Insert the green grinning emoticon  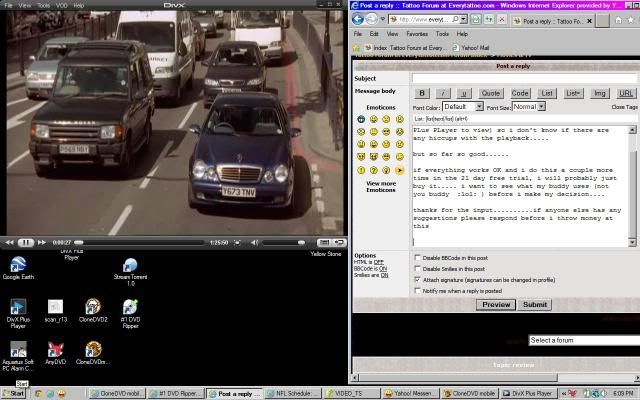[361, 119]
